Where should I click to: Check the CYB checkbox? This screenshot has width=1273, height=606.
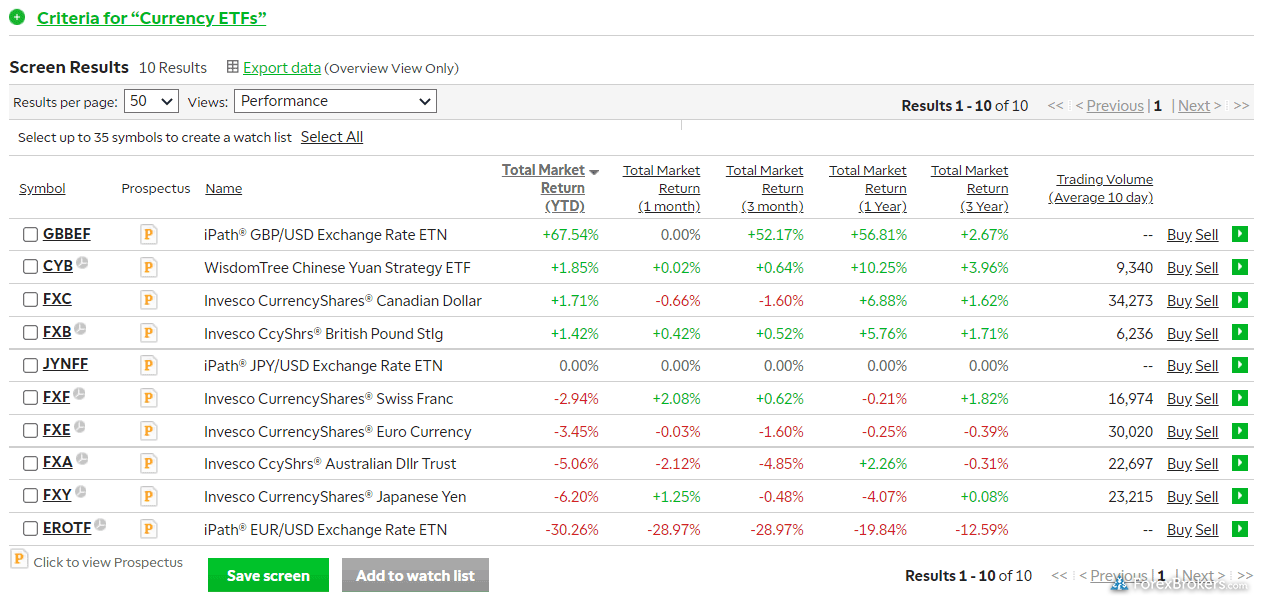[x=31, y=267]
